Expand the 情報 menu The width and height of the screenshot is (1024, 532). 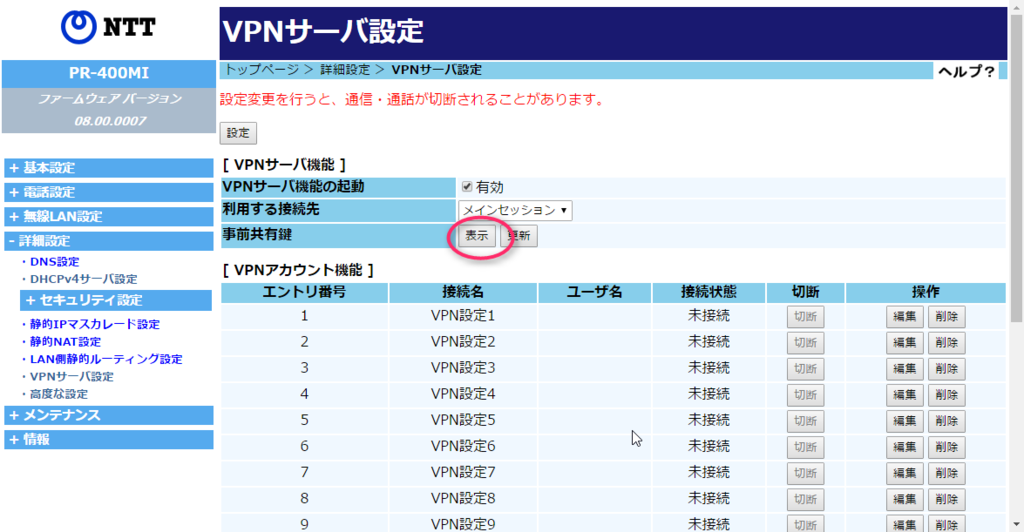click(x=108, y=439)
